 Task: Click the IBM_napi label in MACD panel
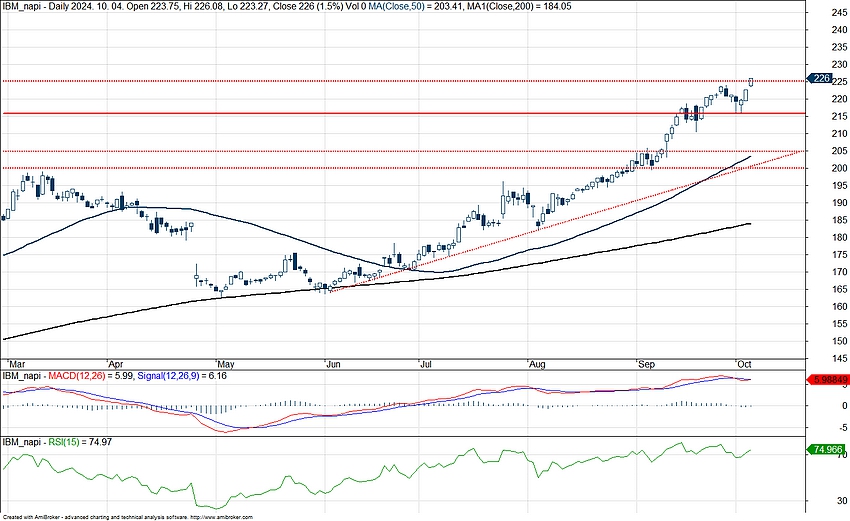pyautogui.click(x=21, y=375)
